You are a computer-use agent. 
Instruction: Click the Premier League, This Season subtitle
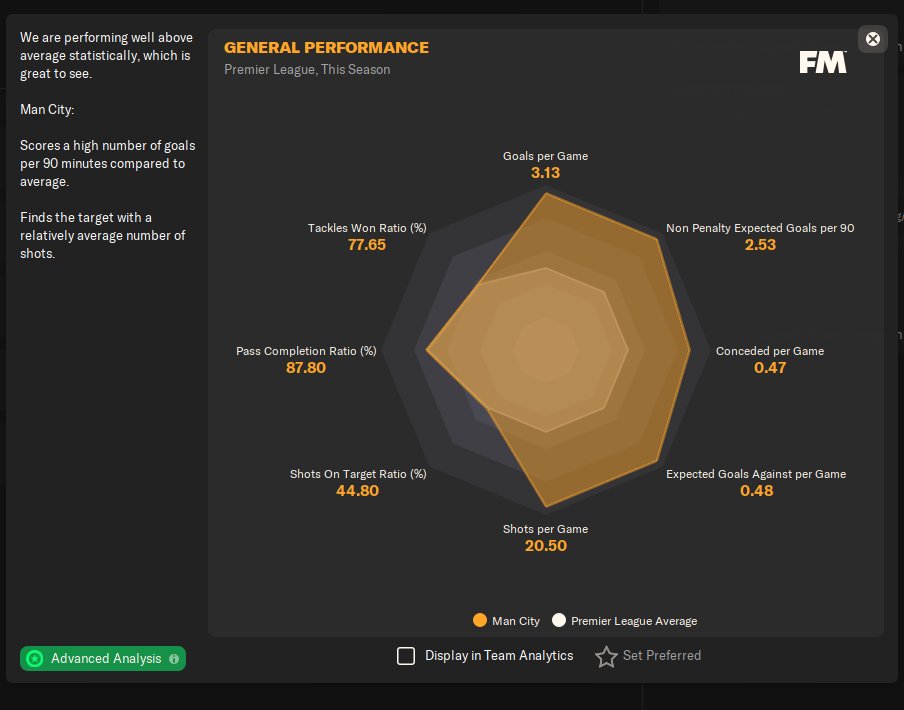(307, 69)
